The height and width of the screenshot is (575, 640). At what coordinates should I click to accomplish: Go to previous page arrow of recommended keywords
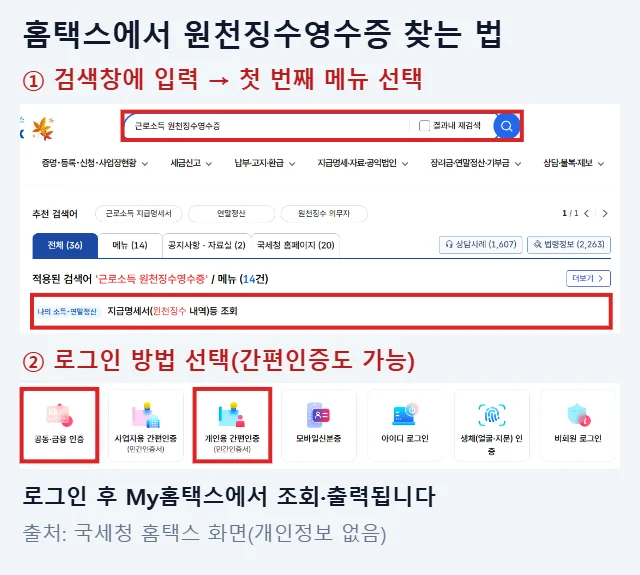(x=587, y=213)
